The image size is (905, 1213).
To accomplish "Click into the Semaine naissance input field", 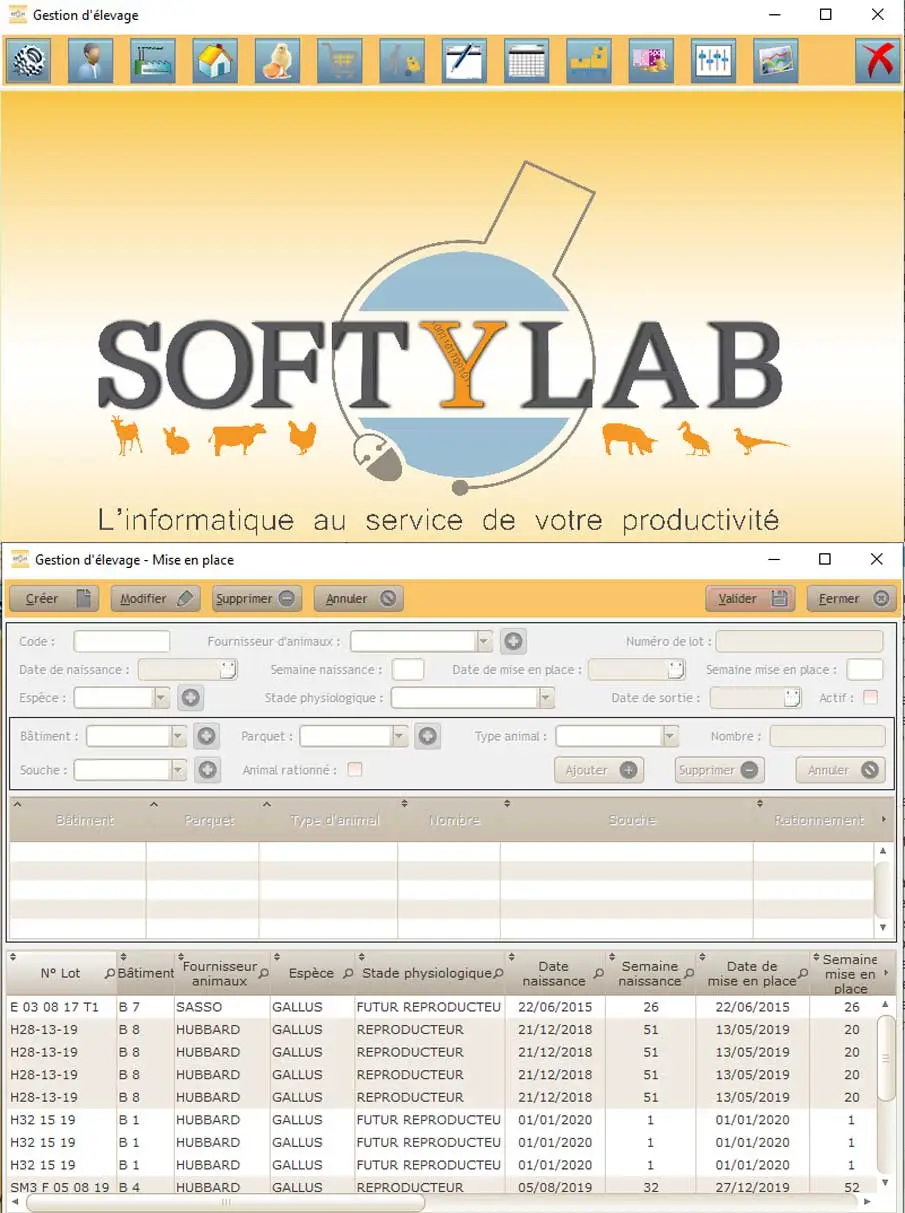I will coord(408,670).
